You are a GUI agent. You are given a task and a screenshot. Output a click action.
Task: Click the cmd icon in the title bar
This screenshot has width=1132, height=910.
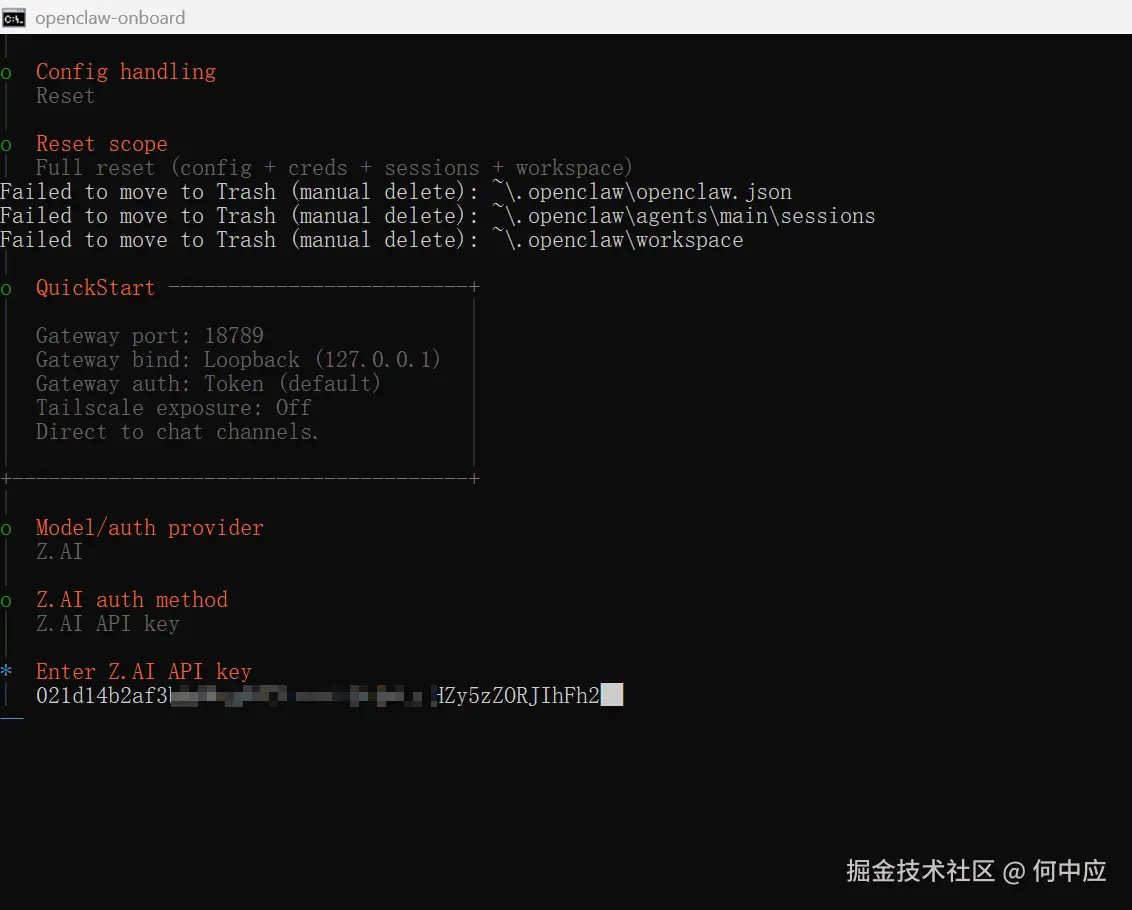tap(13, 17)
